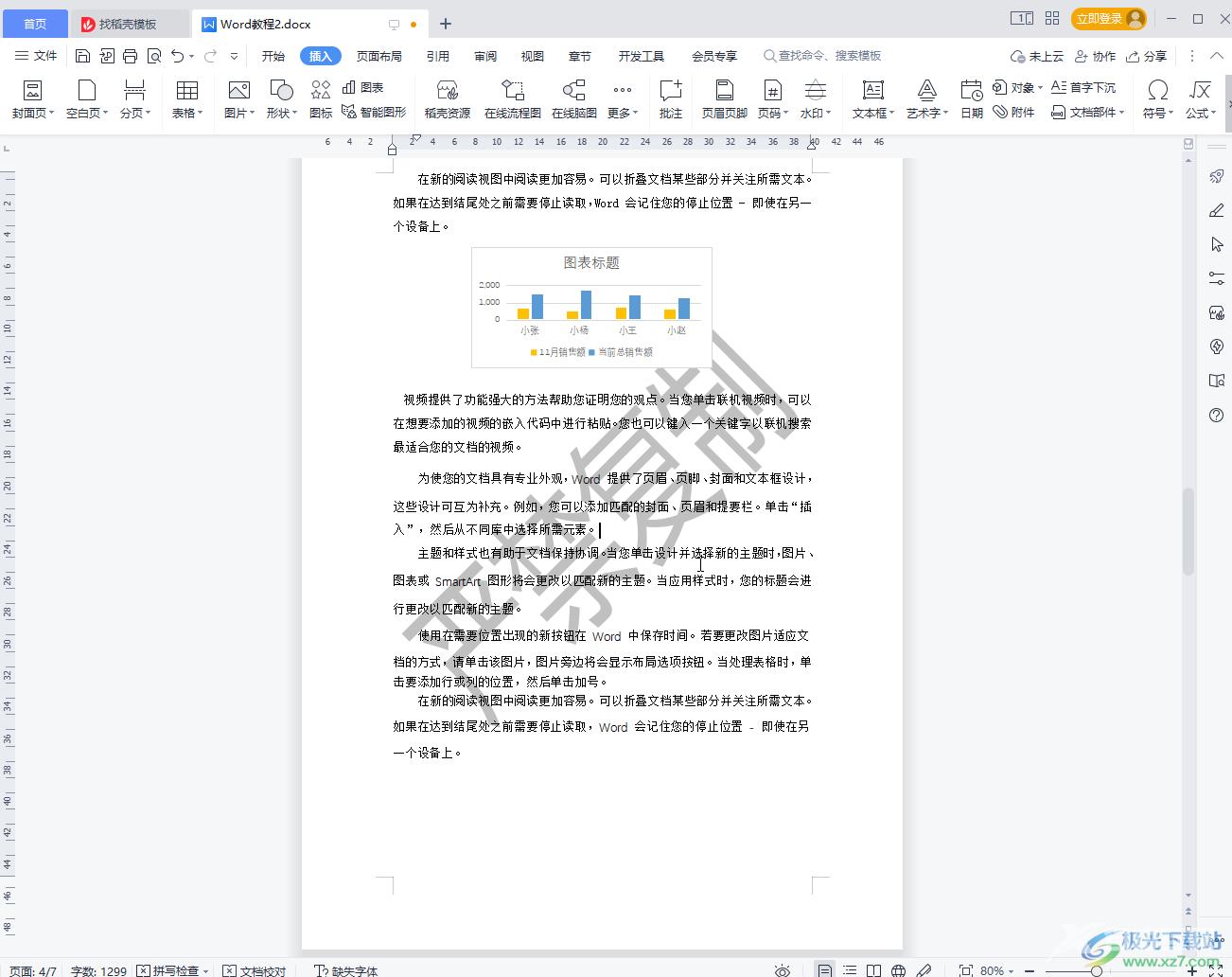Click the vertical scrollbar thumb
The height and width of the screenshot is (977, 1232).
click(x=1188, y=530)
